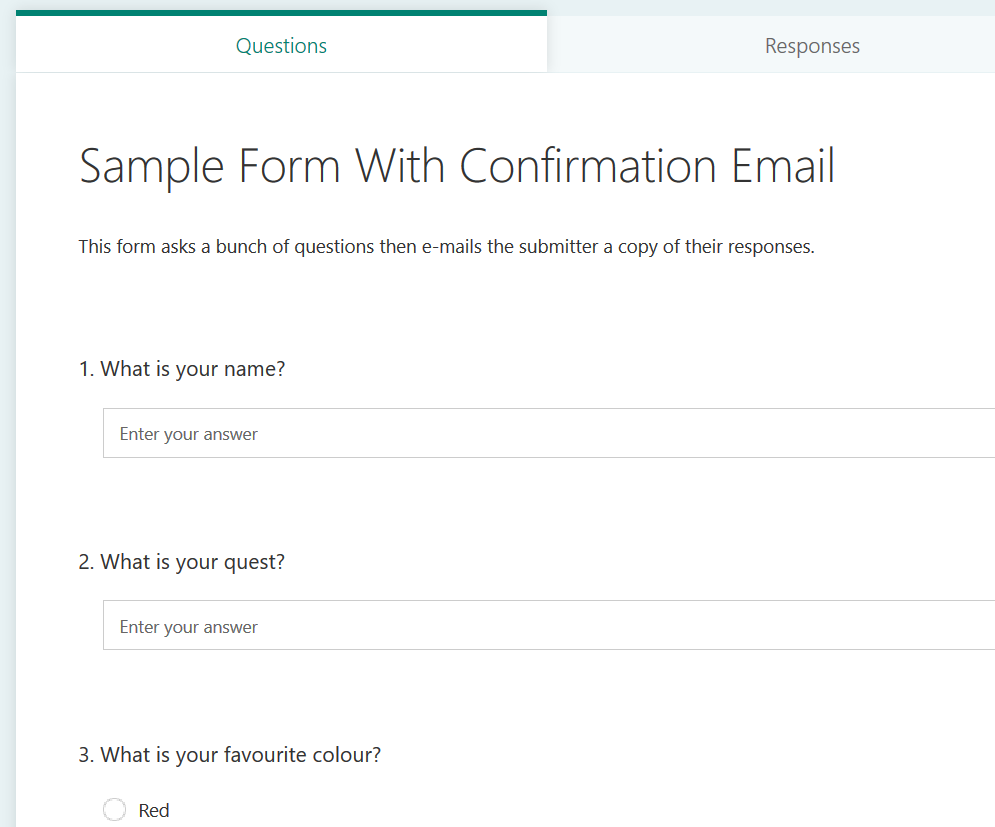The image size is (995, 827).
Task: Focus the answer field under name question
Action: coord(548,434)
